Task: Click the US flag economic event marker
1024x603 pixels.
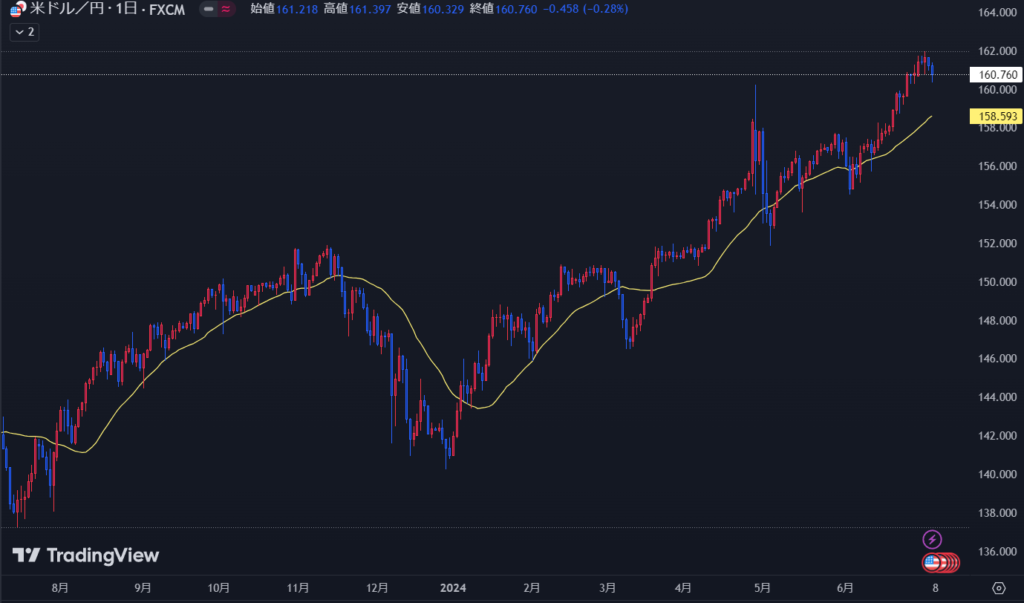Action: coord(934,563)
